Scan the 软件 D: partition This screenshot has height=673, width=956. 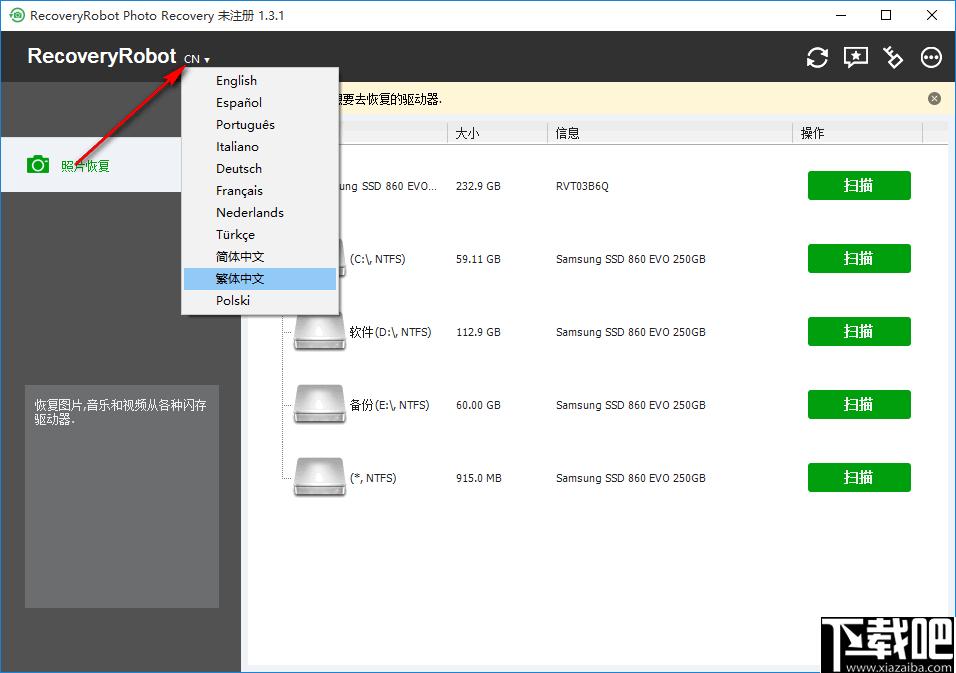click(859, 332)
